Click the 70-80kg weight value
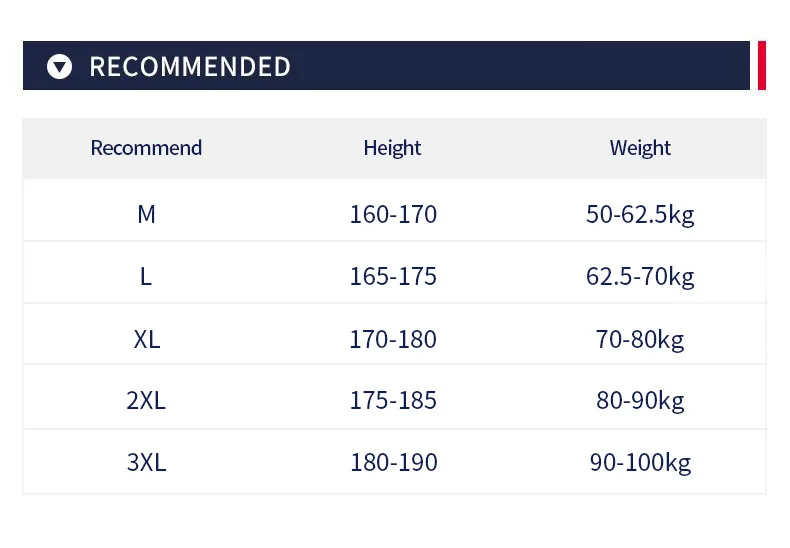 (640, 339)
